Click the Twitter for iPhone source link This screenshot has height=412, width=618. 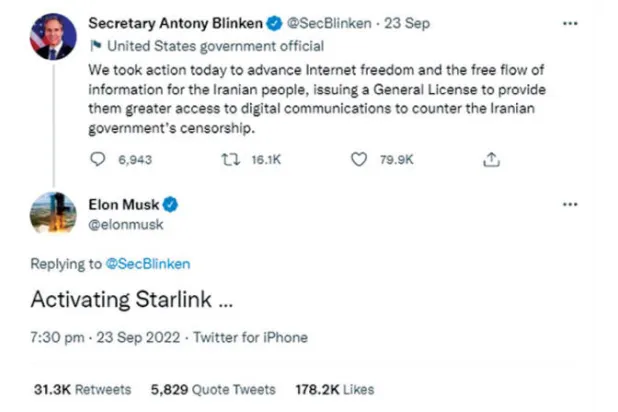(x=251, y=337)
